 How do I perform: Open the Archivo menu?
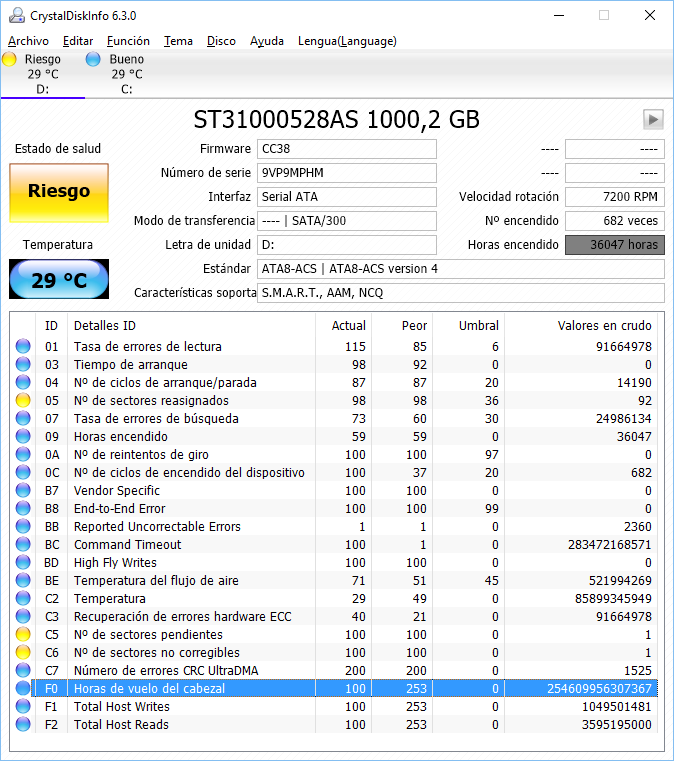point(28,41)
